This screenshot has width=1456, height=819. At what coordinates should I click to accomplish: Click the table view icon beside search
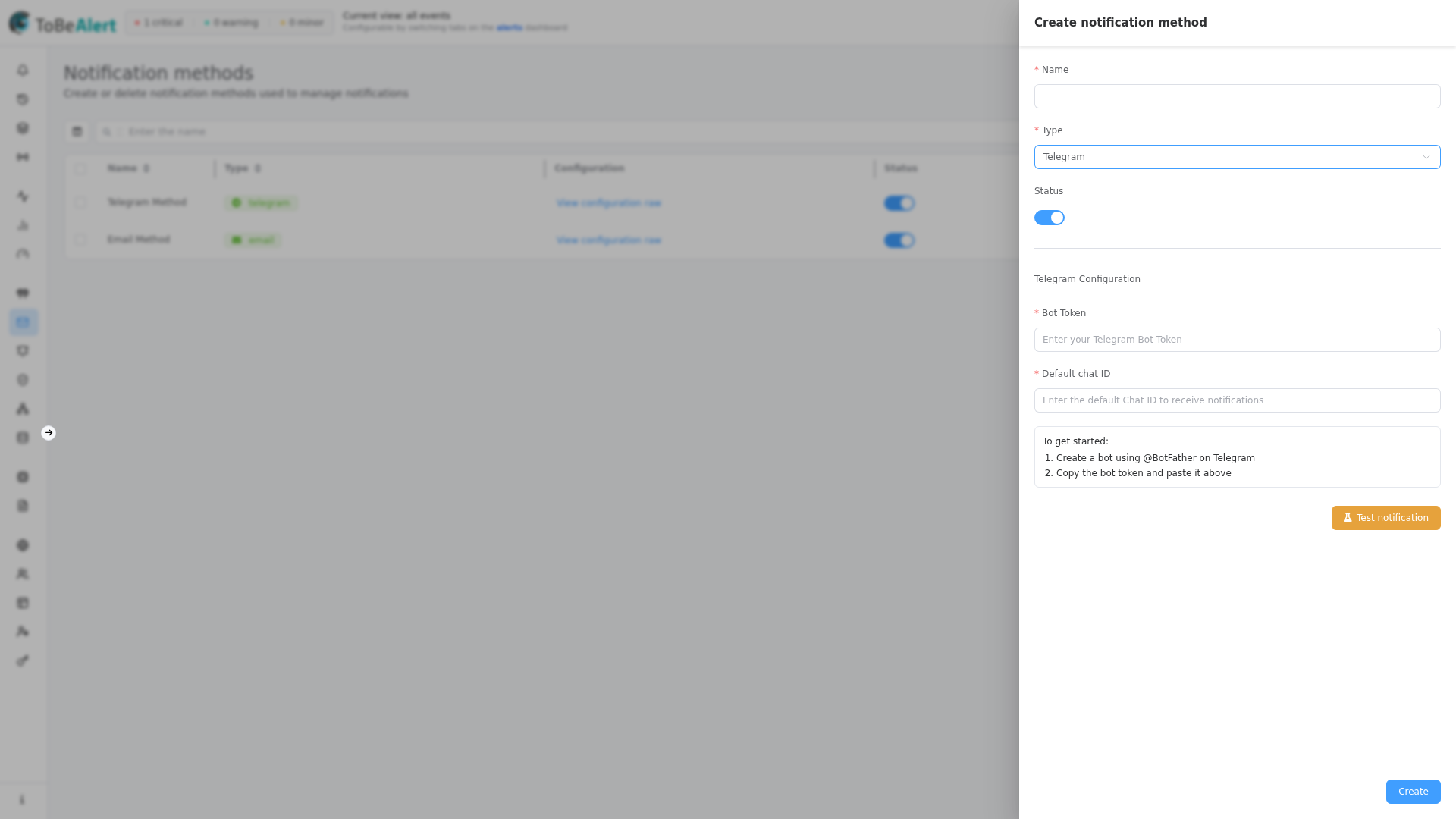(x=77, y=132)
